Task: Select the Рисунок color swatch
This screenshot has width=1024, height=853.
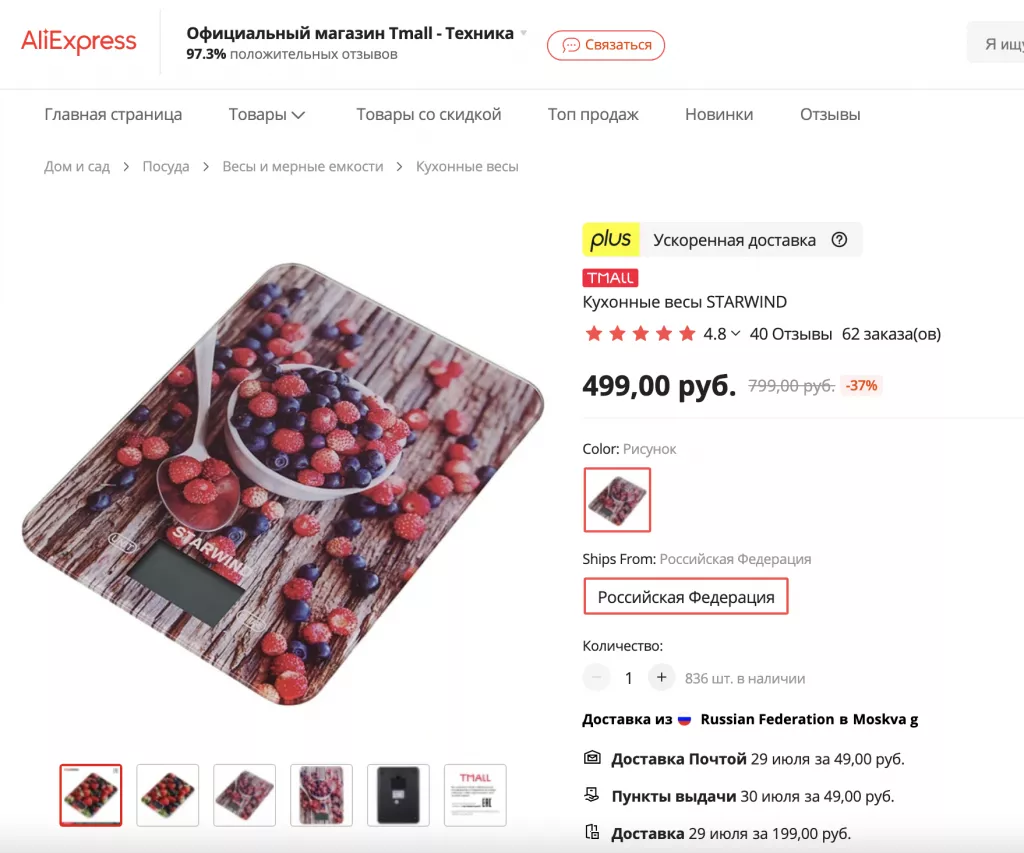Action: click(x=617, y=499)
